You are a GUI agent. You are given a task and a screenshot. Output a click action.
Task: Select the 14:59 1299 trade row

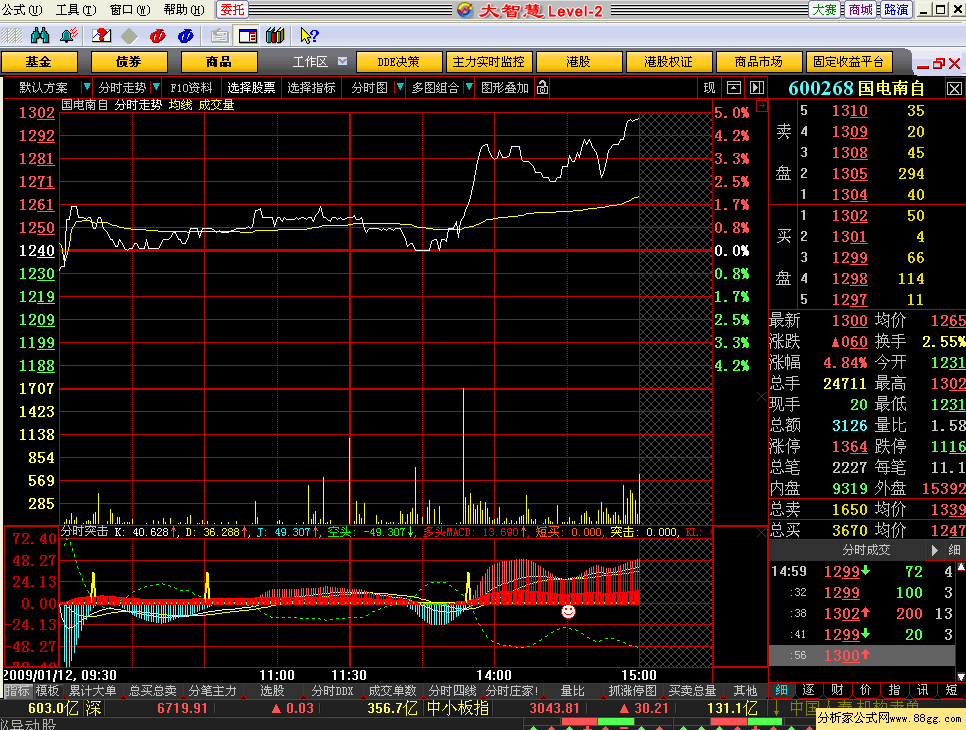(862, 572)
